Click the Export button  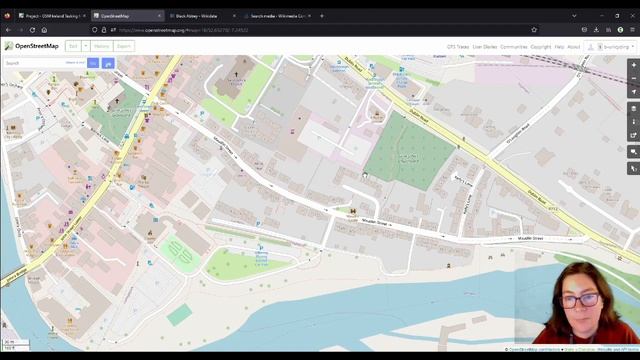(x=124, y=46)
